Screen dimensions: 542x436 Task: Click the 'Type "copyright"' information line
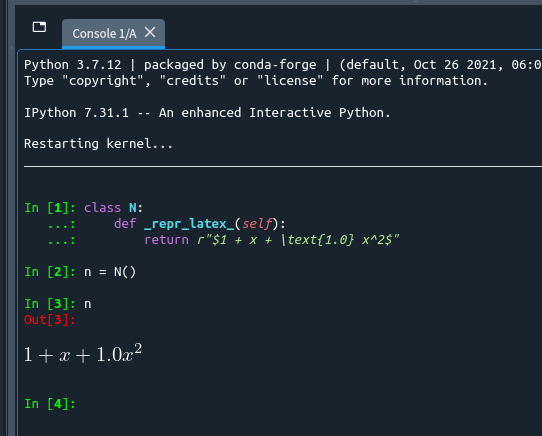[256, 81]
